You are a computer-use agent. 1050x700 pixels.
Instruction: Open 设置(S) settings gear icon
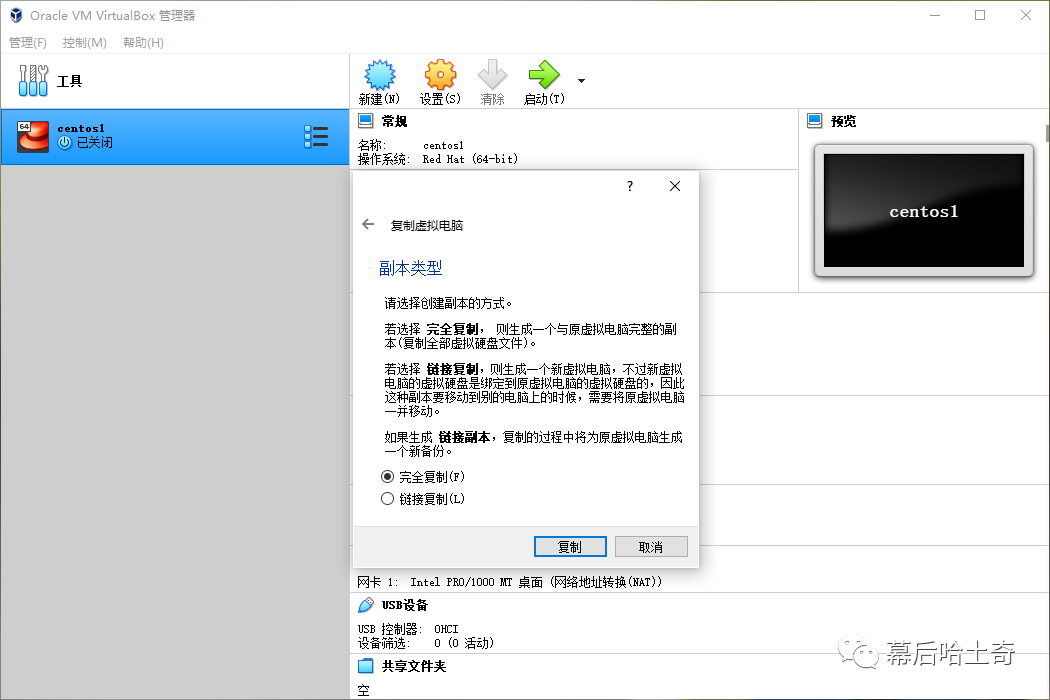click(440, 76)
